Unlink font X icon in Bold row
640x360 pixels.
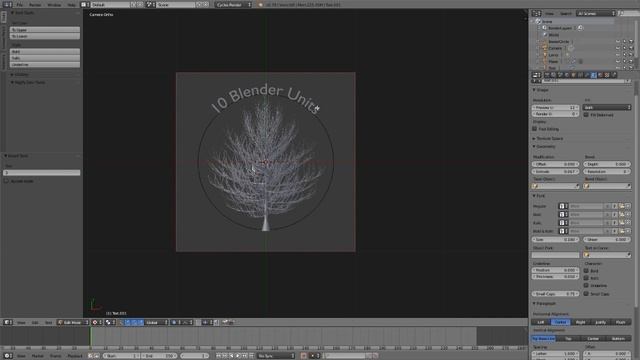point(628,214)
